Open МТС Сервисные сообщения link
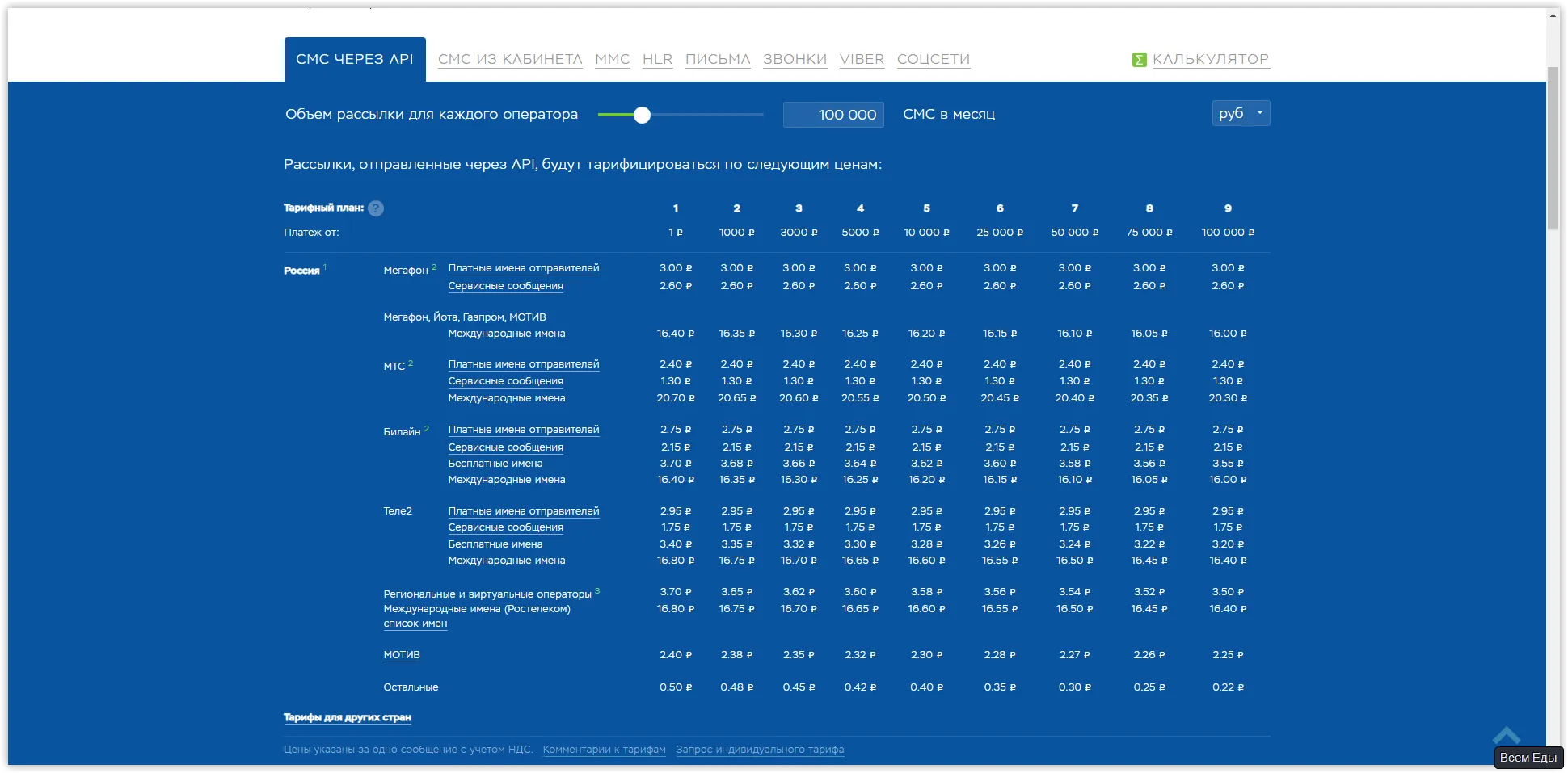 506,381
